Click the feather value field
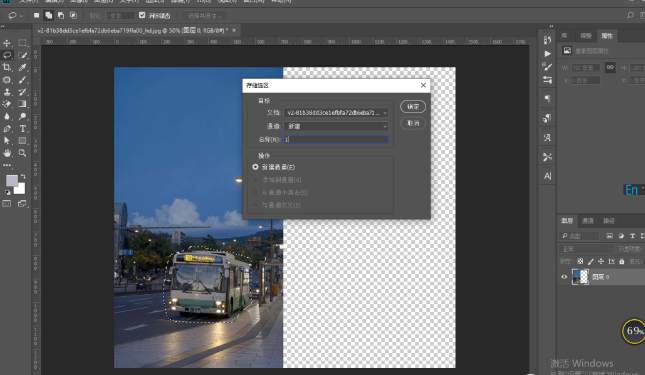This screenshot has height=375, width=645. point(120,16)
